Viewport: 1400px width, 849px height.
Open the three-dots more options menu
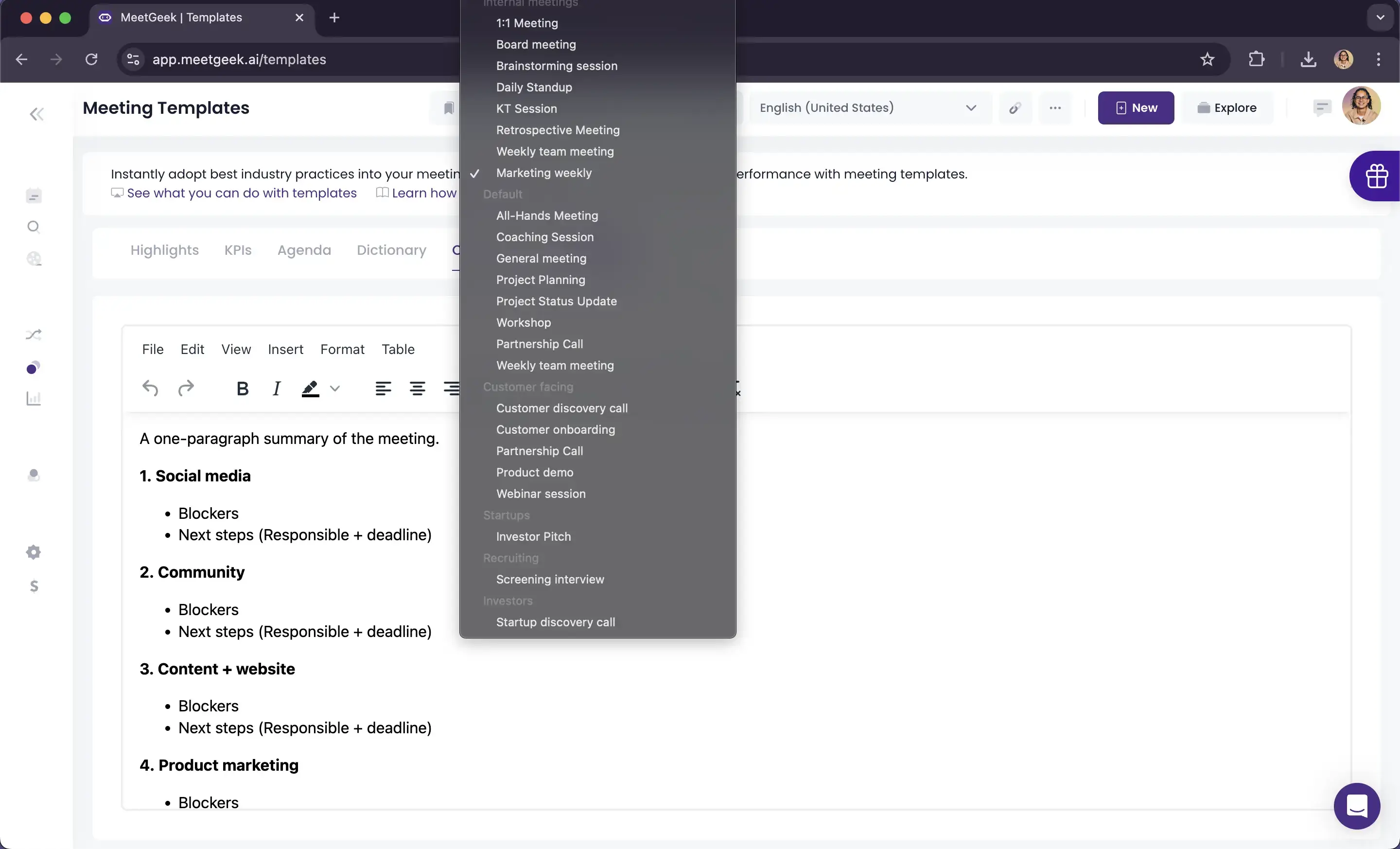[x=1054, y=108]
